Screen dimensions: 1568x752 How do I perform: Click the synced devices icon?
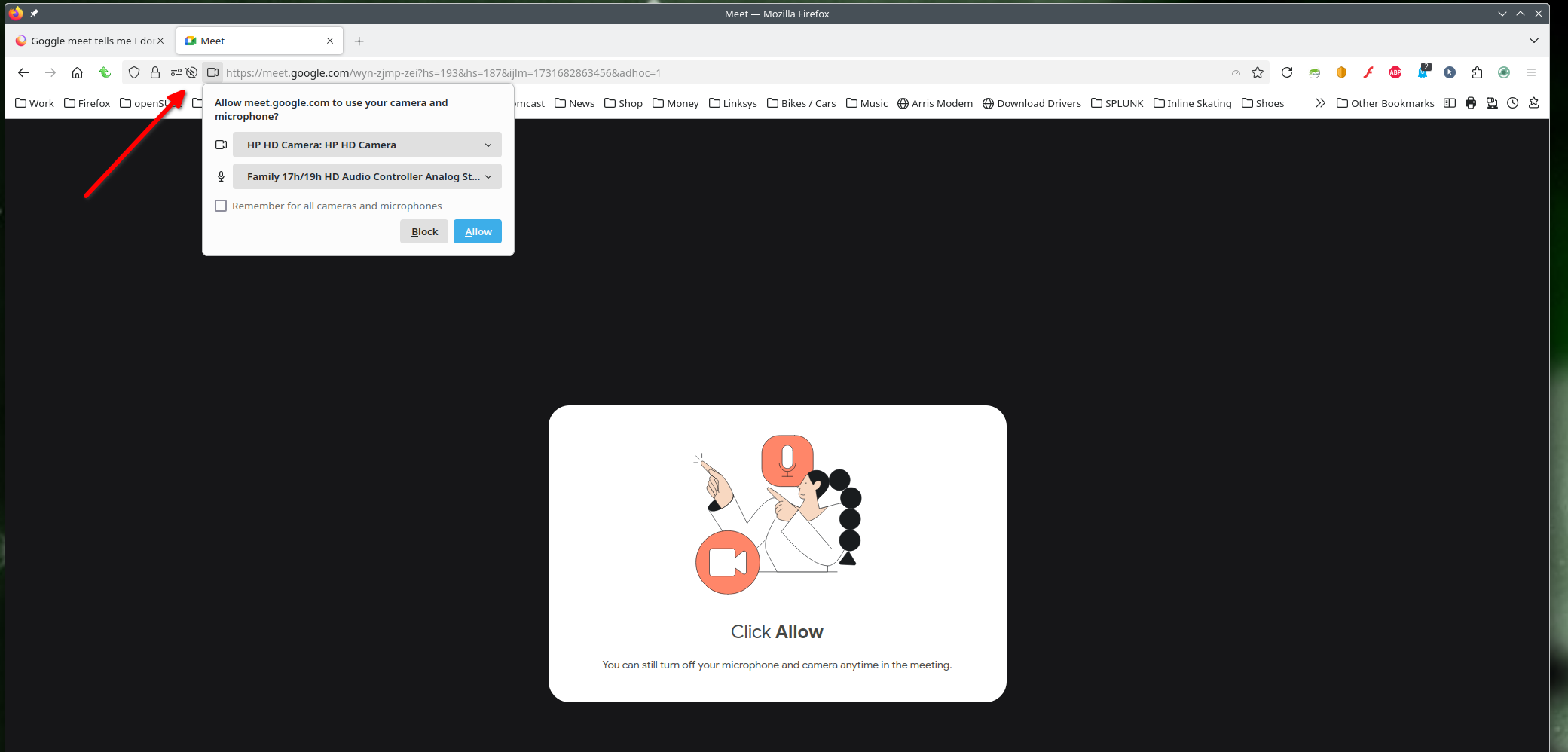1492,103
